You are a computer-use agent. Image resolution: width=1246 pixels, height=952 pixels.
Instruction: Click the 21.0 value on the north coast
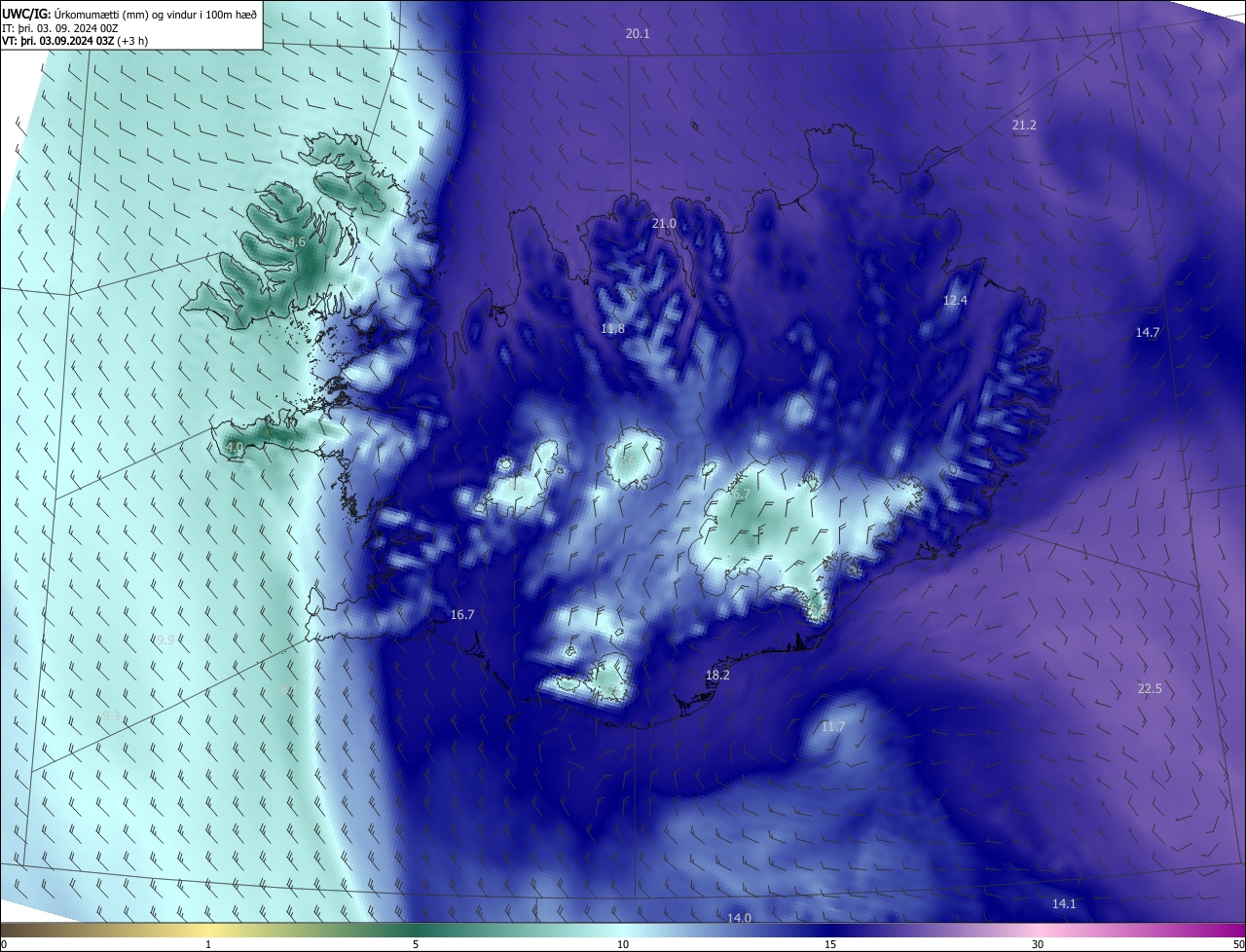[x=664, y=223]
